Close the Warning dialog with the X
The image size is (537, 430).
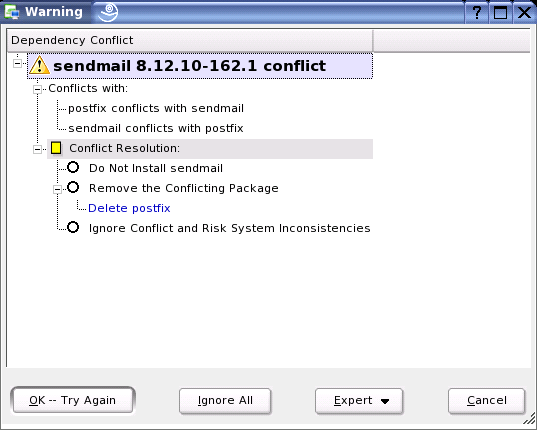(x=524, y=13)
